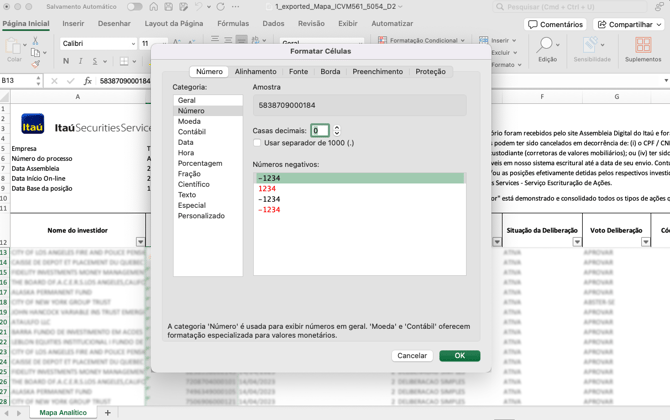Switch to the Alinhamento tab

click(255, 72)
